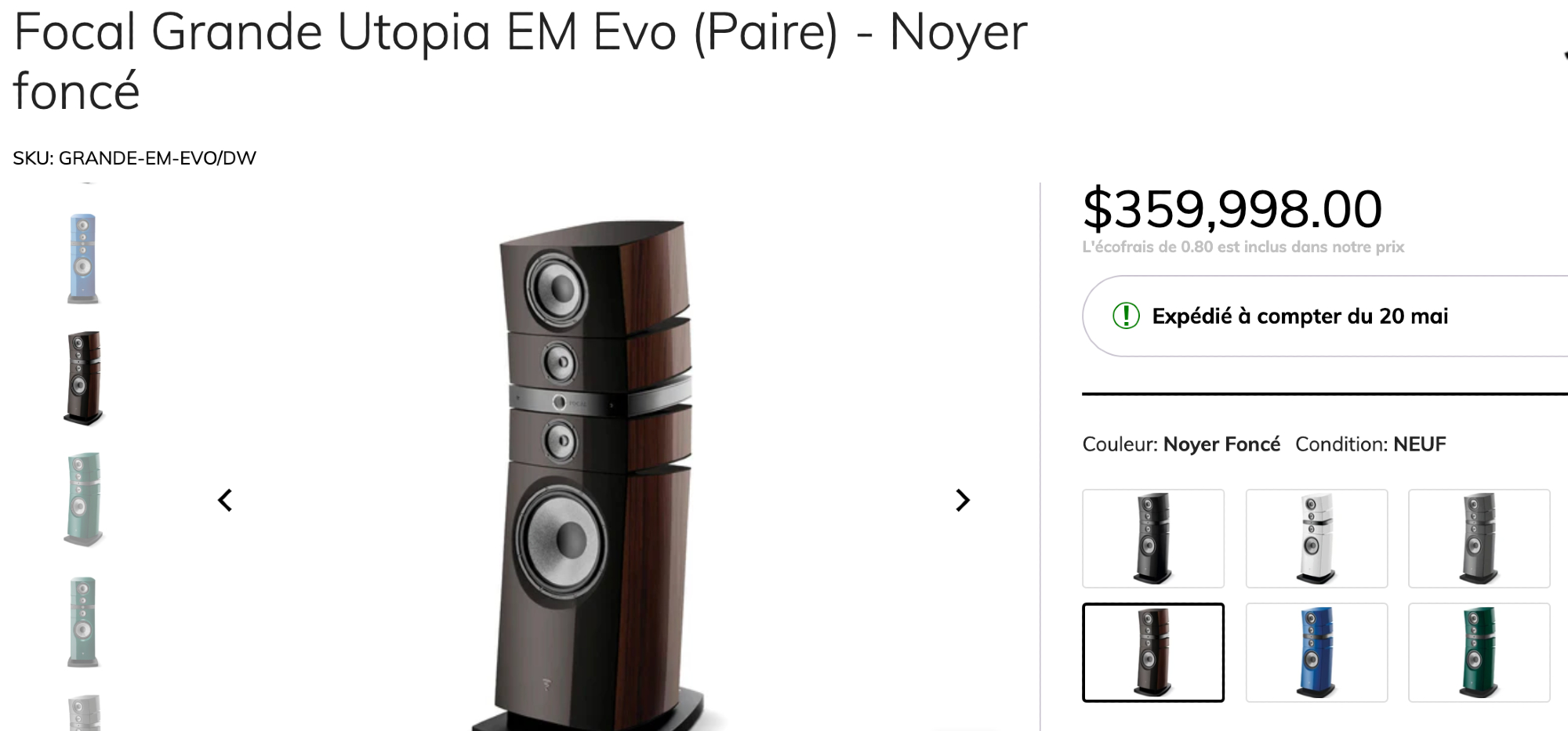Open the light blue speaker thumbnail
Image resolution: width=1568 pixels, height=731 pixels.
click(83, 258)
